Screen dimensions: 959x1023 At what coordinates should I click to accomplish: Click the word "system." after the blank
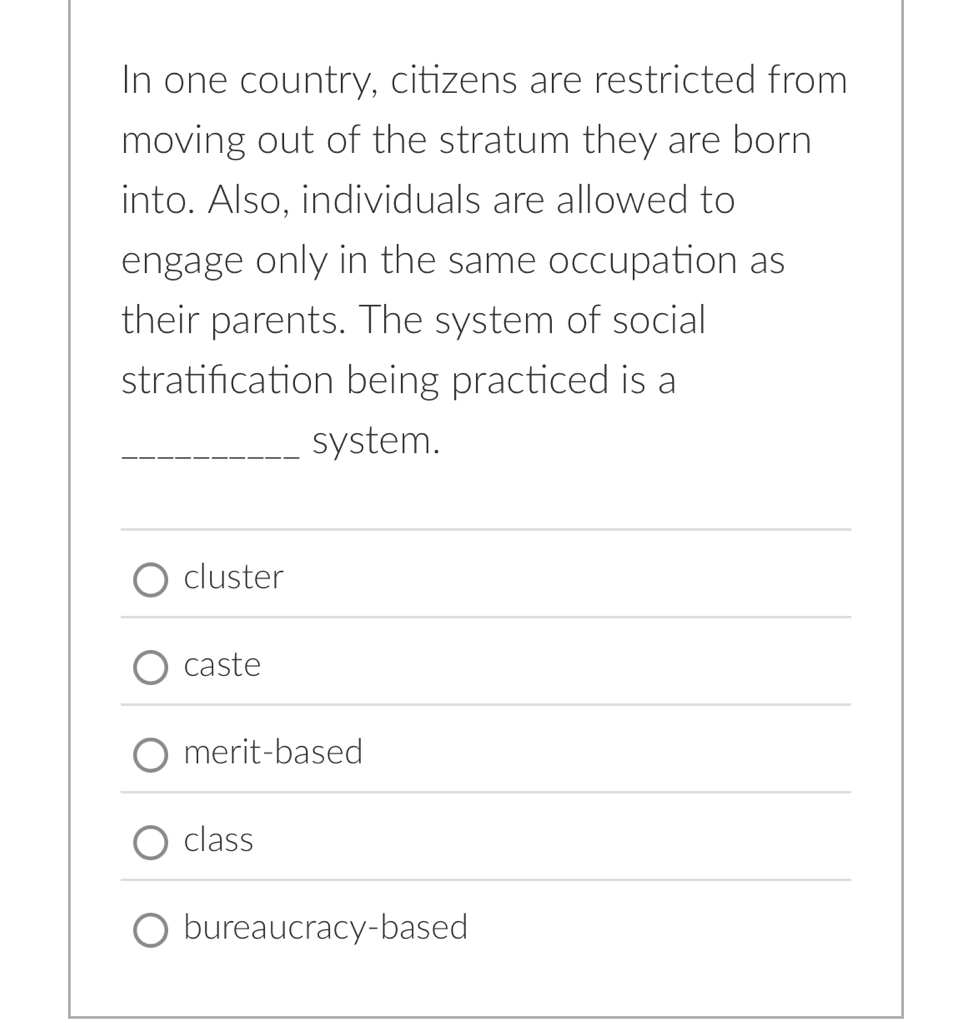[376, 441]
